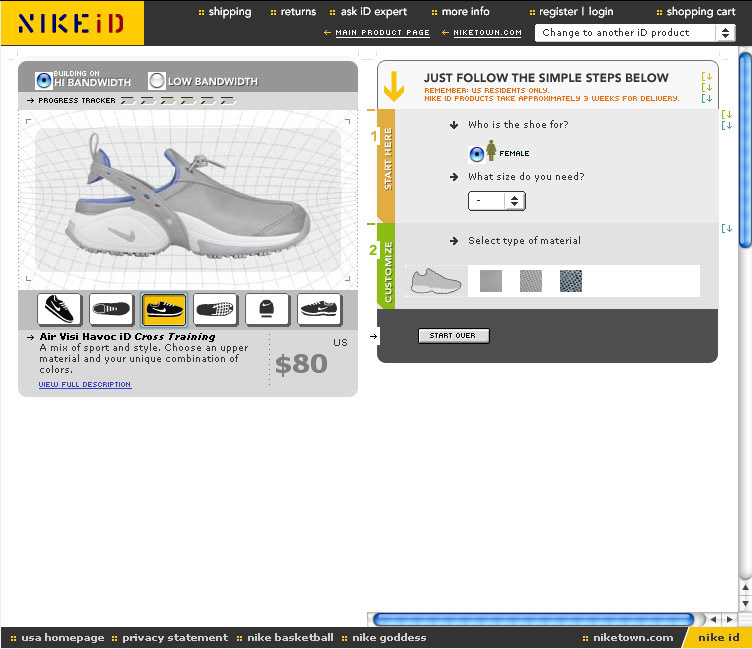Select the fifth shoe style icon (rear view)
Screen dimensions: 752x649
[x=267, y=309]
